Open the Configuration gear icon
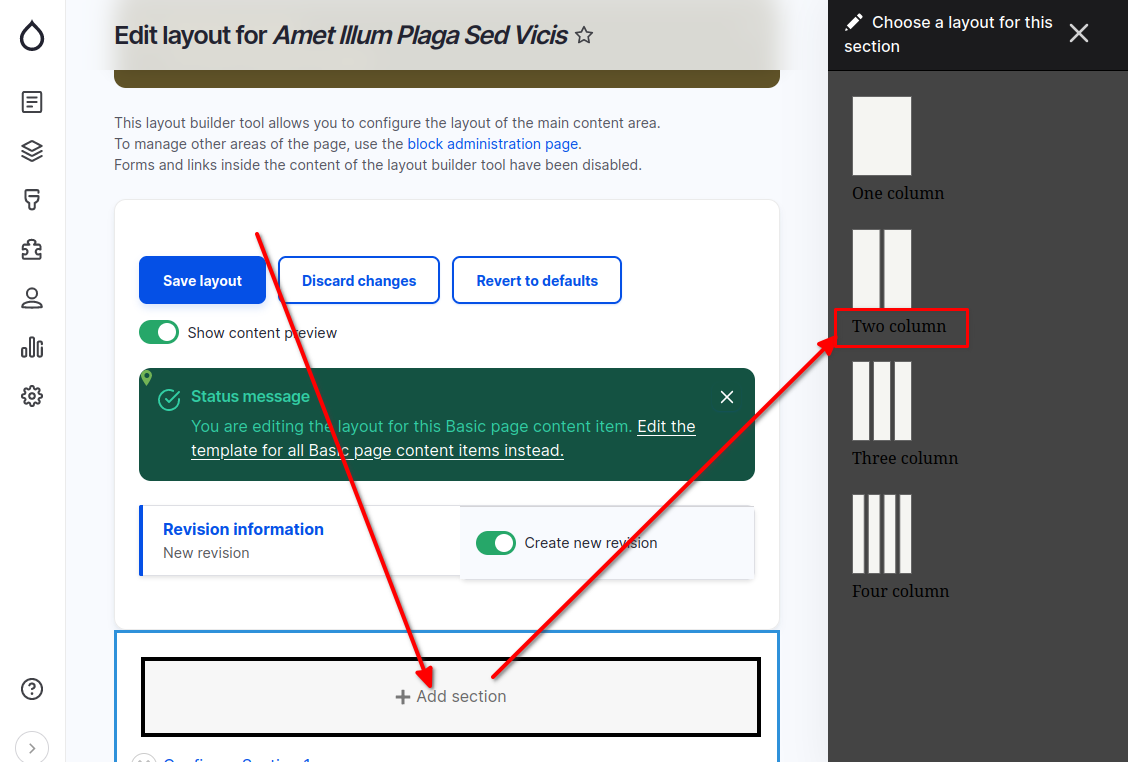Screen dimensions: 1128x762 click(32, 395)
